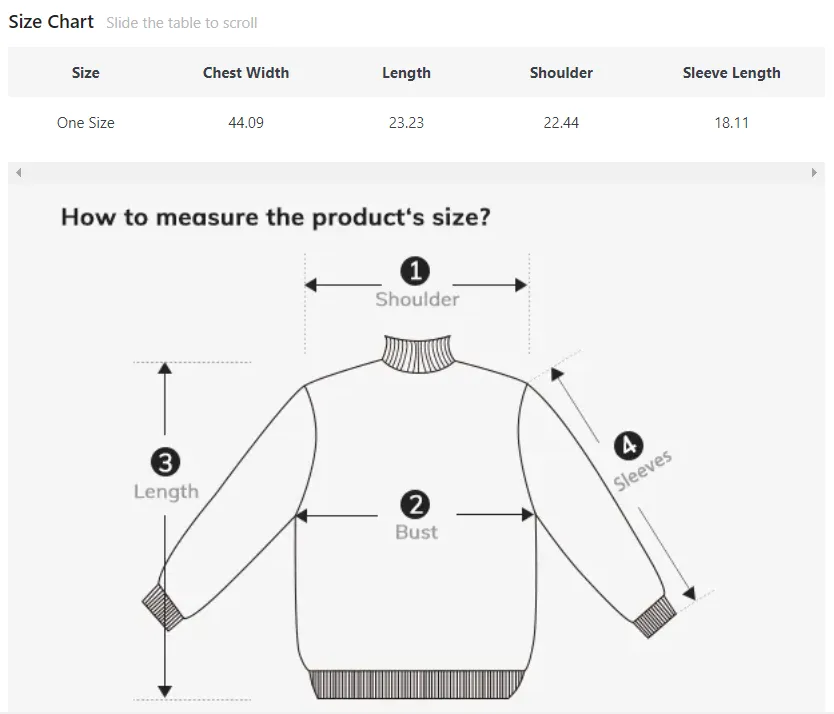
Task: Click the One Size row label
Action: [86, 123]
